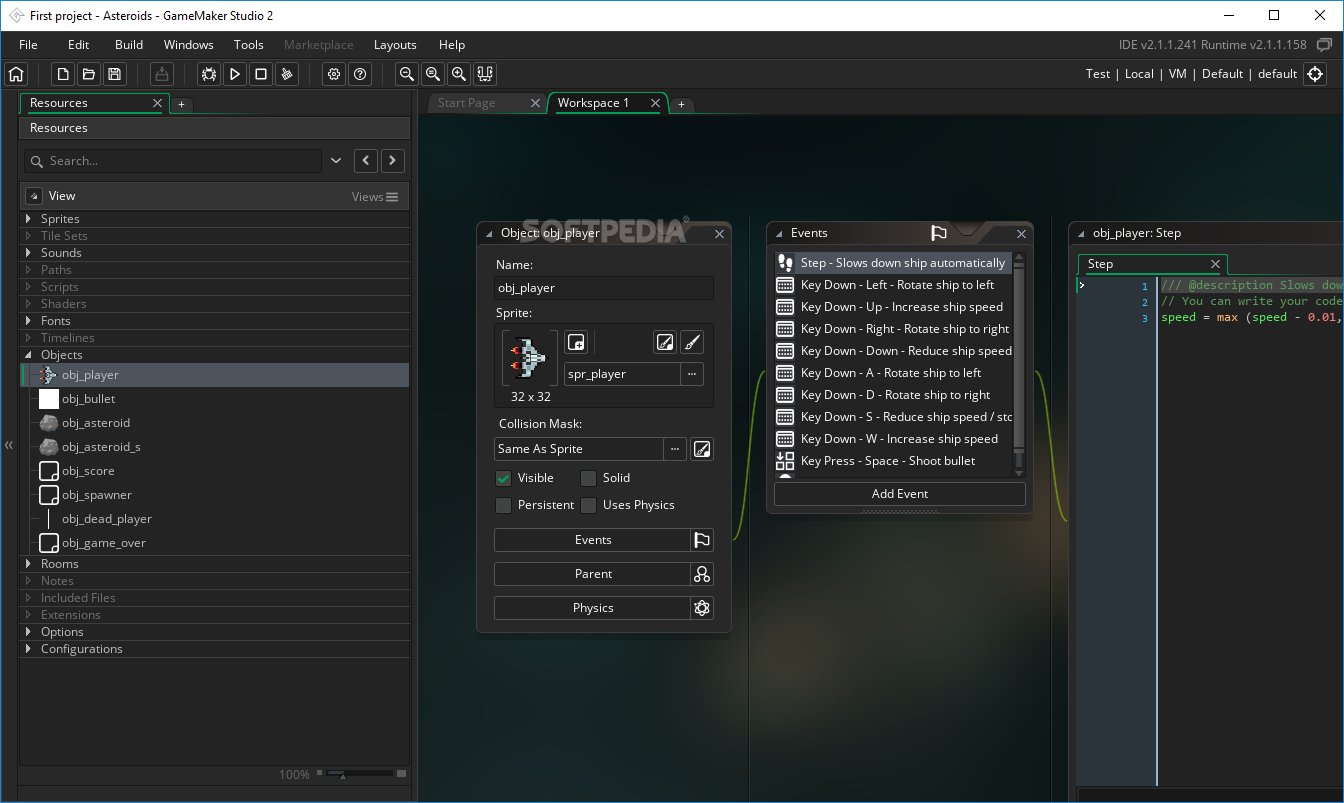The width and height of the screenshot is (1344, 803).
Task: Click the Add Event button
Action: pyautogui.click(x=900, y=494)
